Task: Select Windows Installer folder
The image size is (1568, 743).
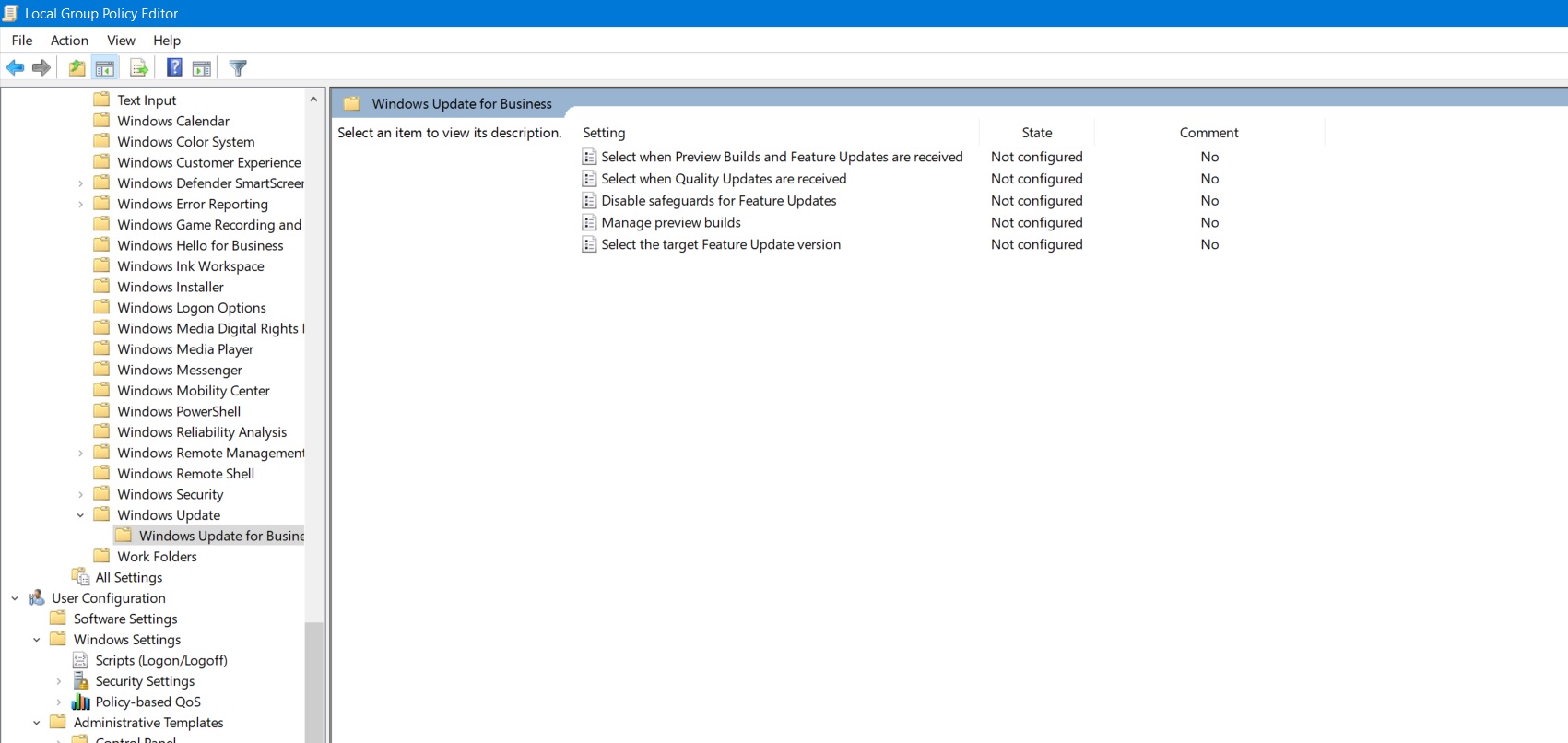Action: (171, 287)
